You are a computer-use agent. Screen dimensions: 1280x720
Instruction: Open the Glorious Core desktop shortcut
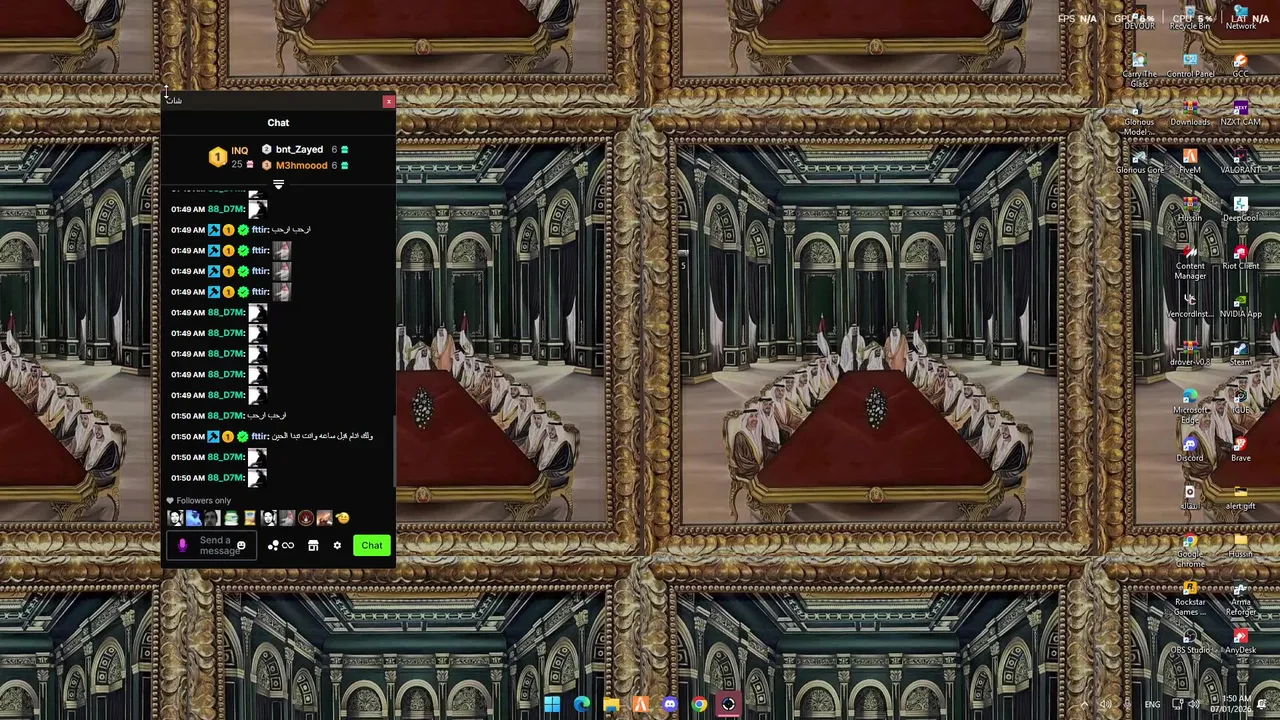point(1139,162)
